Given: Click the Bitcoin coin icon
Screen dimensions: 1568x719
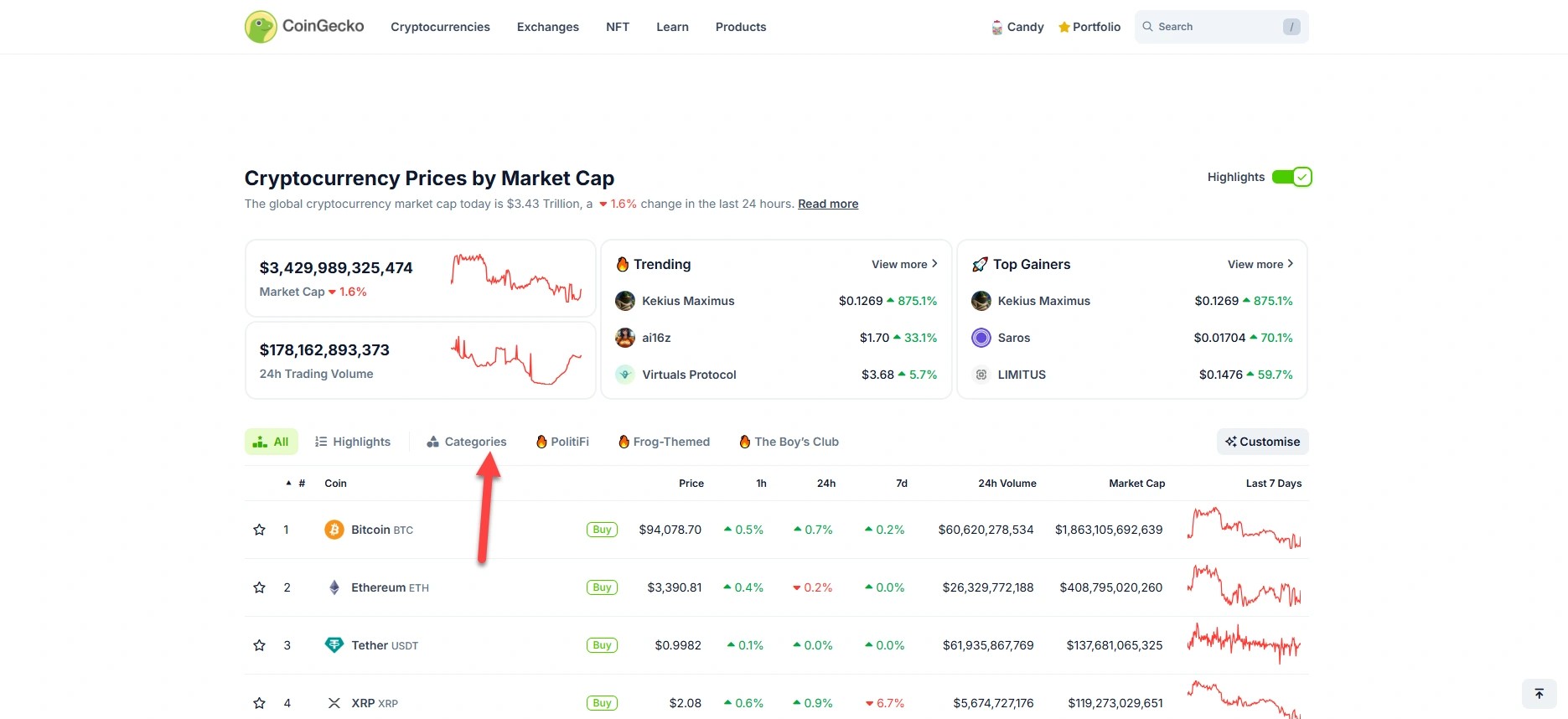Looking at the screenshot, I should tap(334, 530).
